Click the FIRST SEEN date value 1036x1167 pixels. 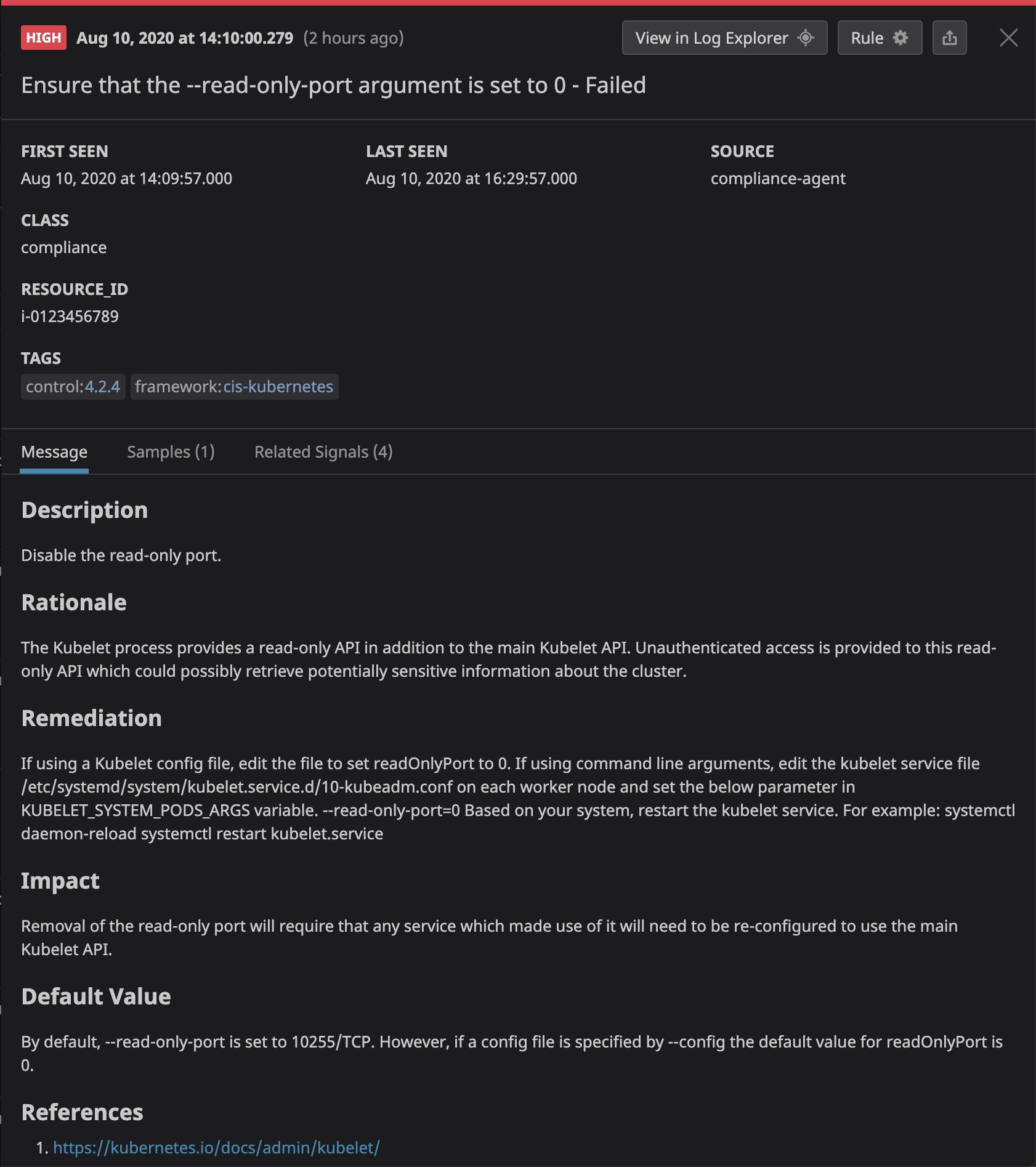click(126, 178)
